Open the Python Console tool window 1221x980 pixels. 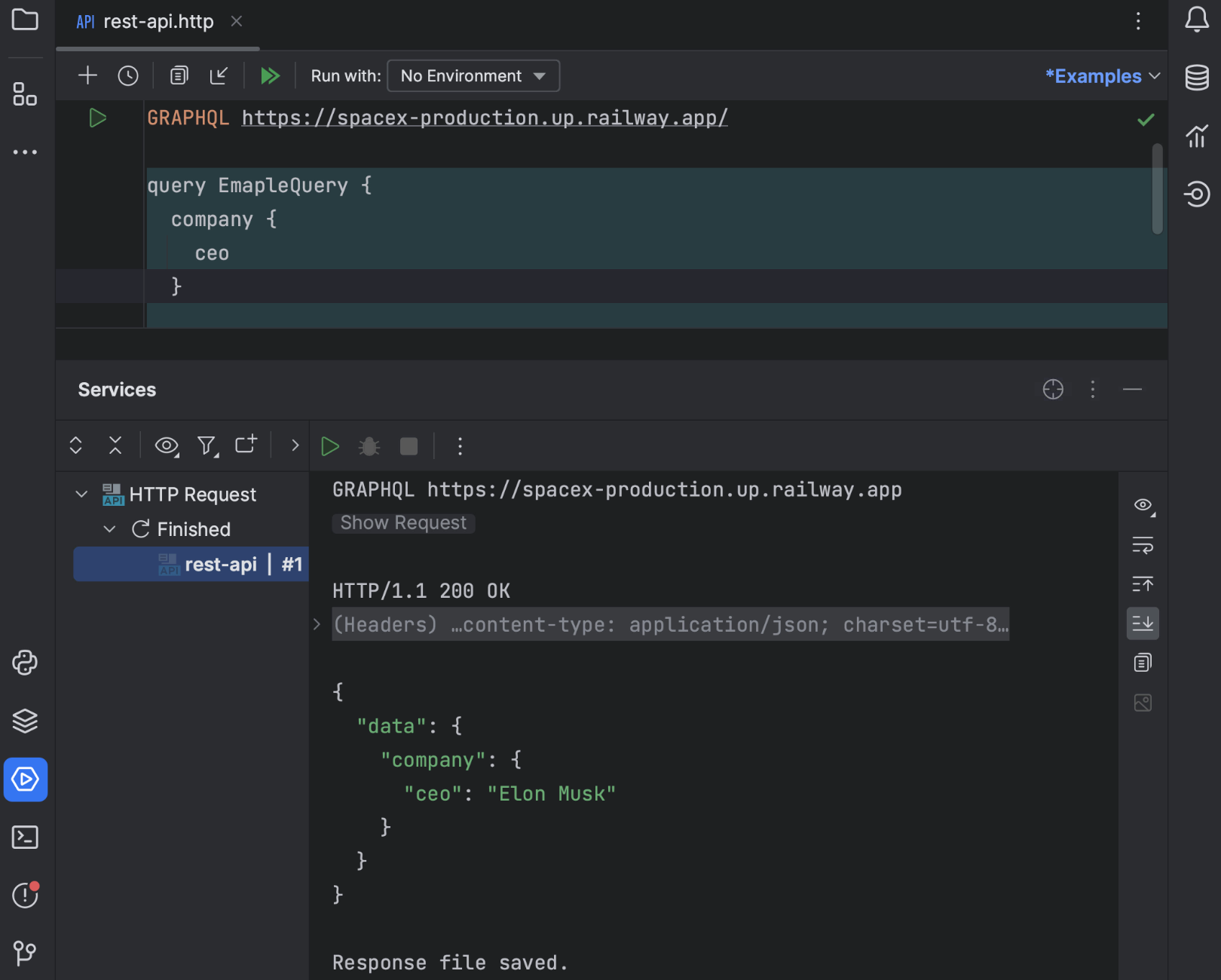[25, 663]
